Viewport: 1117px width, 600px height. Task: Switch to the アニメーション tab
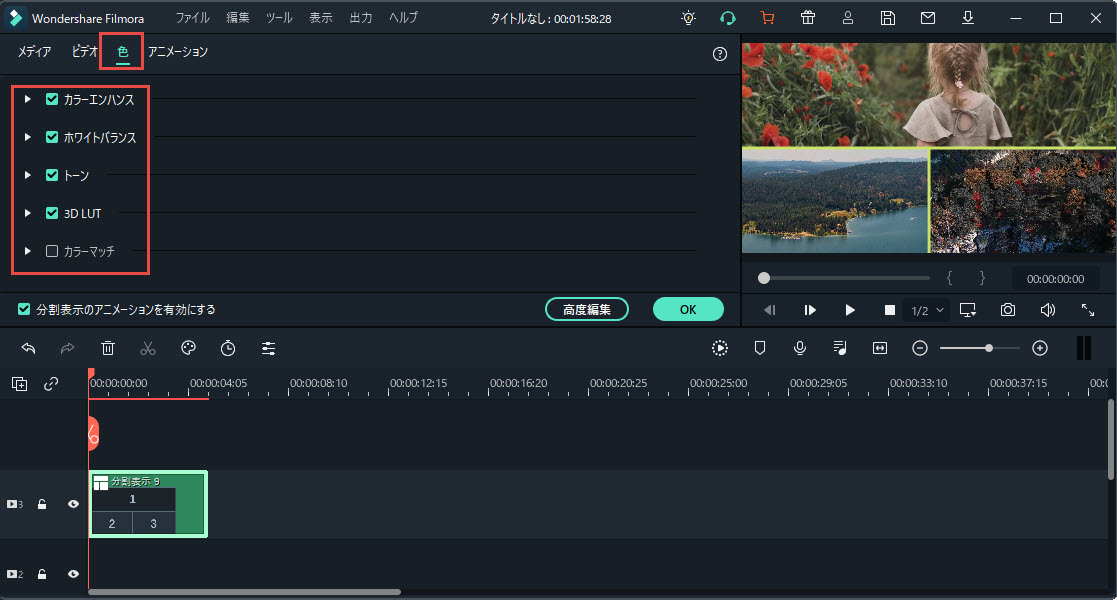tap(177, 51)
